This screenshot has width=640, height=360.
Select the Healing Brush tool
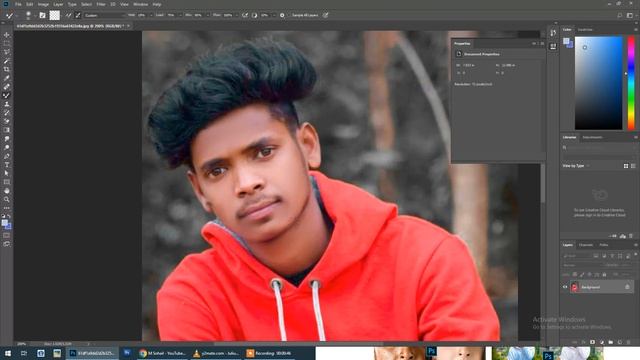tap(7, 87)
